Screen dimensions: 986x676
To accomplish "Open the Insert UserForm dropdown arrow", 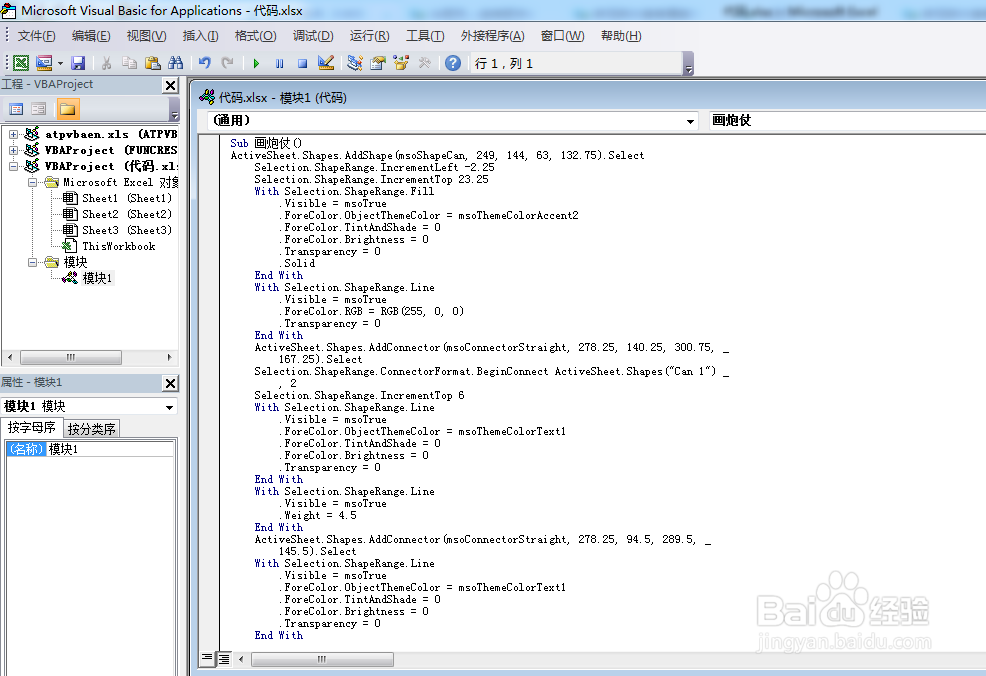I will pos(60,63).
